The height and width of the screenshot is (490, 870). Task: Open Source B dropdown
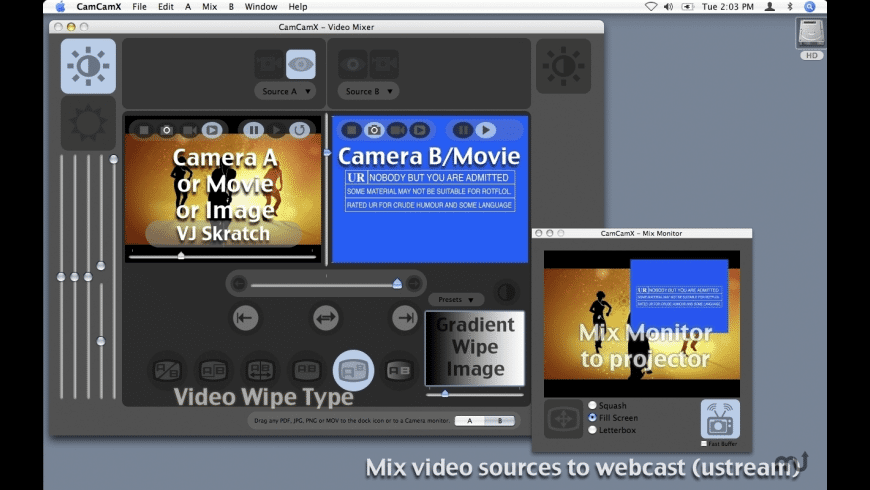coord(368,91)
